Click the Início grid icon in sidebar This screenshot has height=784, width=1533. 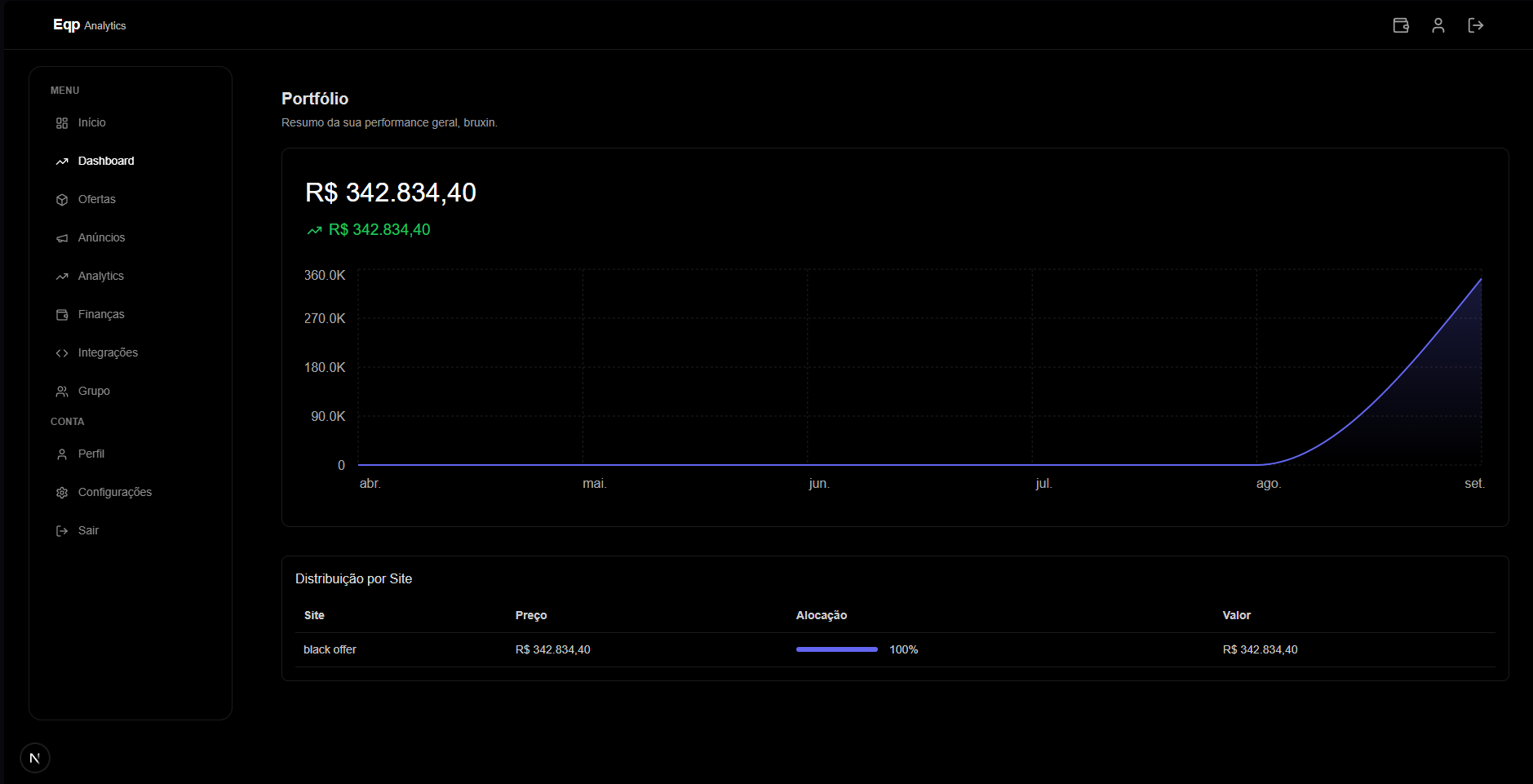[62, 123]
